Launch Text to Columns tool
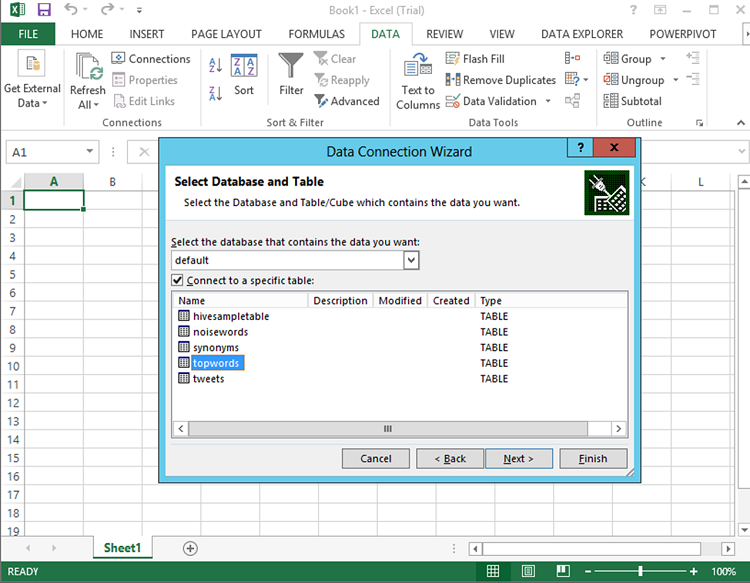 pyautogui.click(x=418, y=81)
